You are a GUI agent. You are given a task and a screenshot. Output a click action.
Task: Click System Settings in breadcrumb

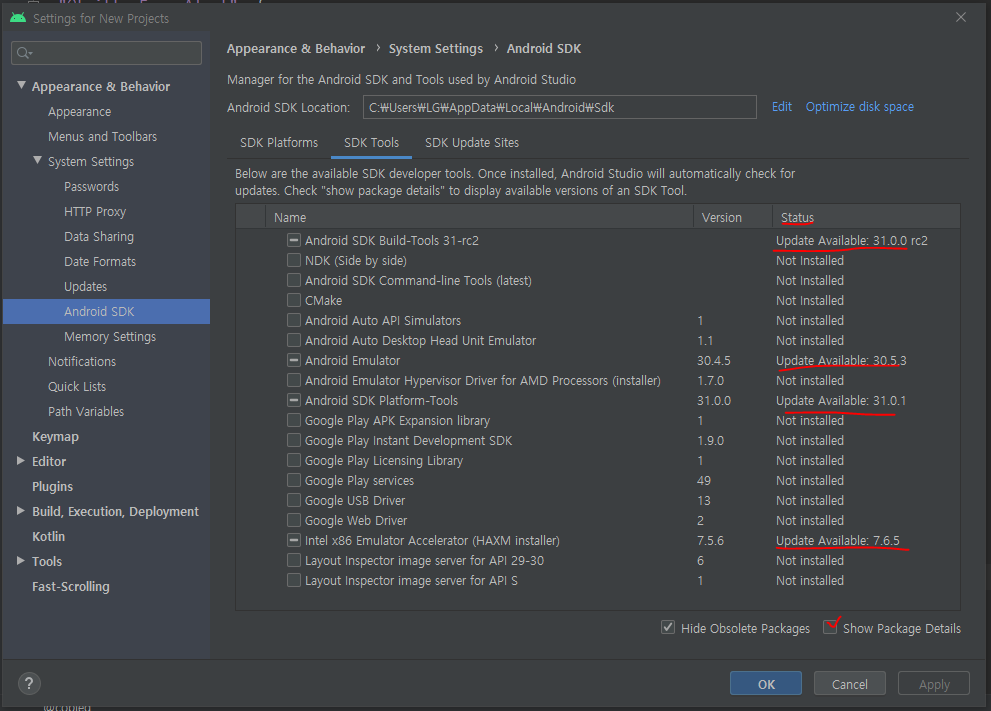(435, 49)
